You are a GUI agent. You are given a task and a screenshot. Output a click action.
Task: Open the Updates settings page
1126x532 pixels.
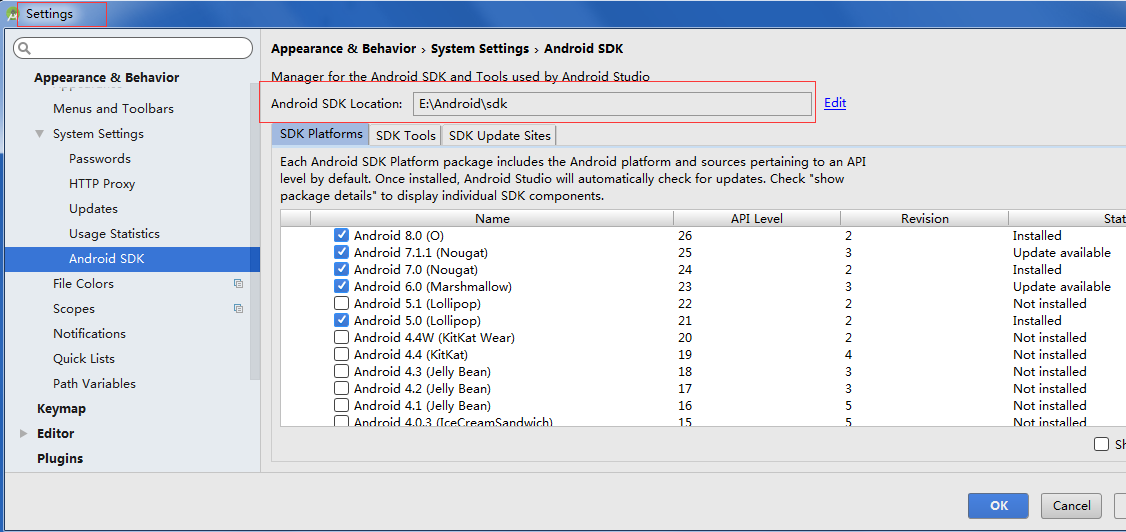(93, 209)
